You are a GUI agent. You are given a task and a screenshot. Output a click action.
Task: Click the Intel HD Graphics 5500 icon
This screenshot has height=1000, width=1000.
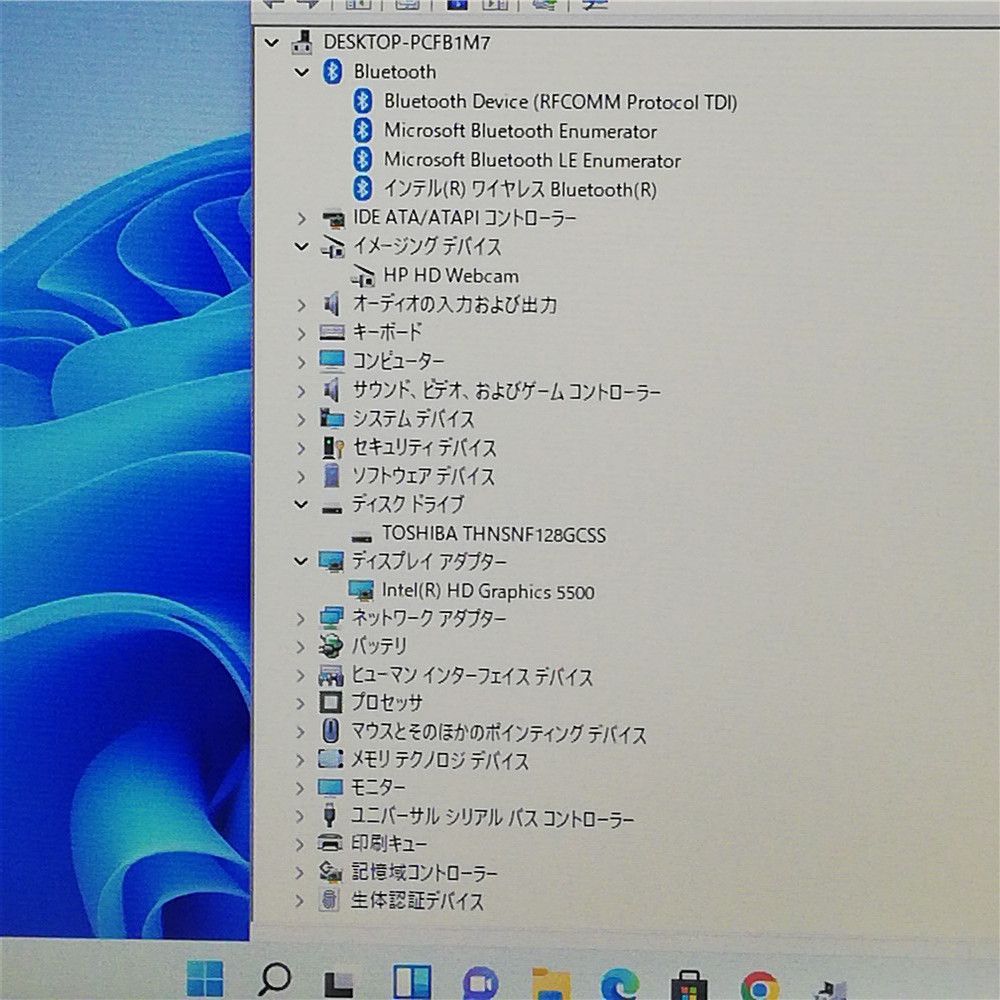[361, 591]
